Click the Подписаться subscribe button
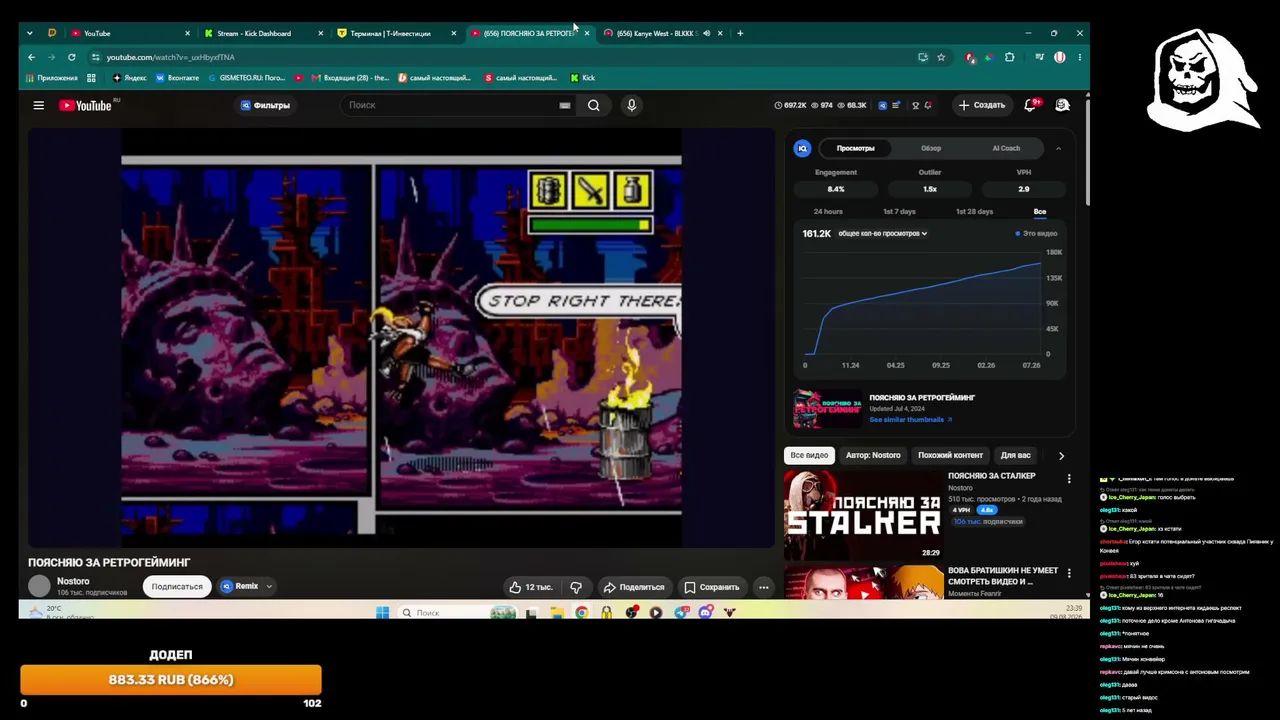This screenshot has height=720, width=1280. pos(177,587)
